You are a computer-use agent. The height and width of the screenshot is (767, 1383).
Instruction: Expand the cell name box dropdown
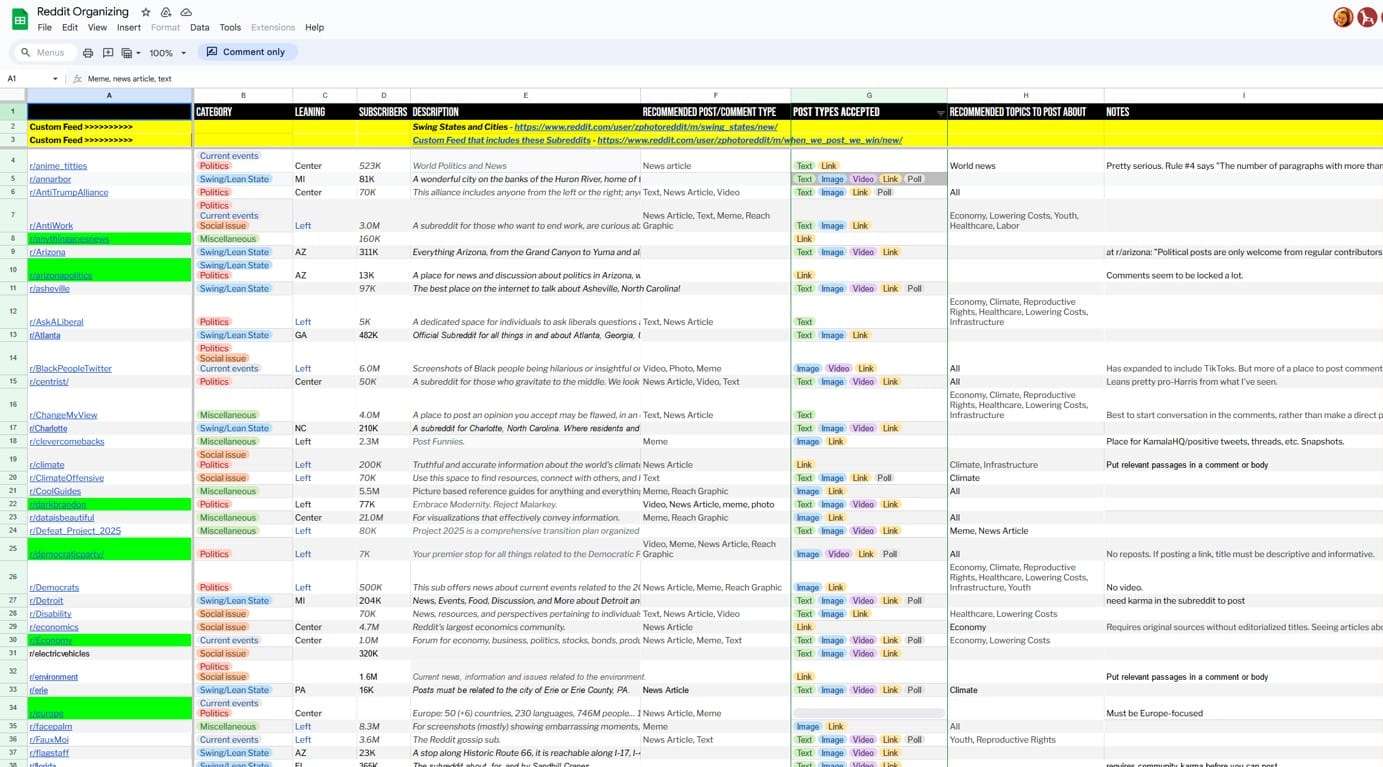pyautogui.click(x=55, y=79)
